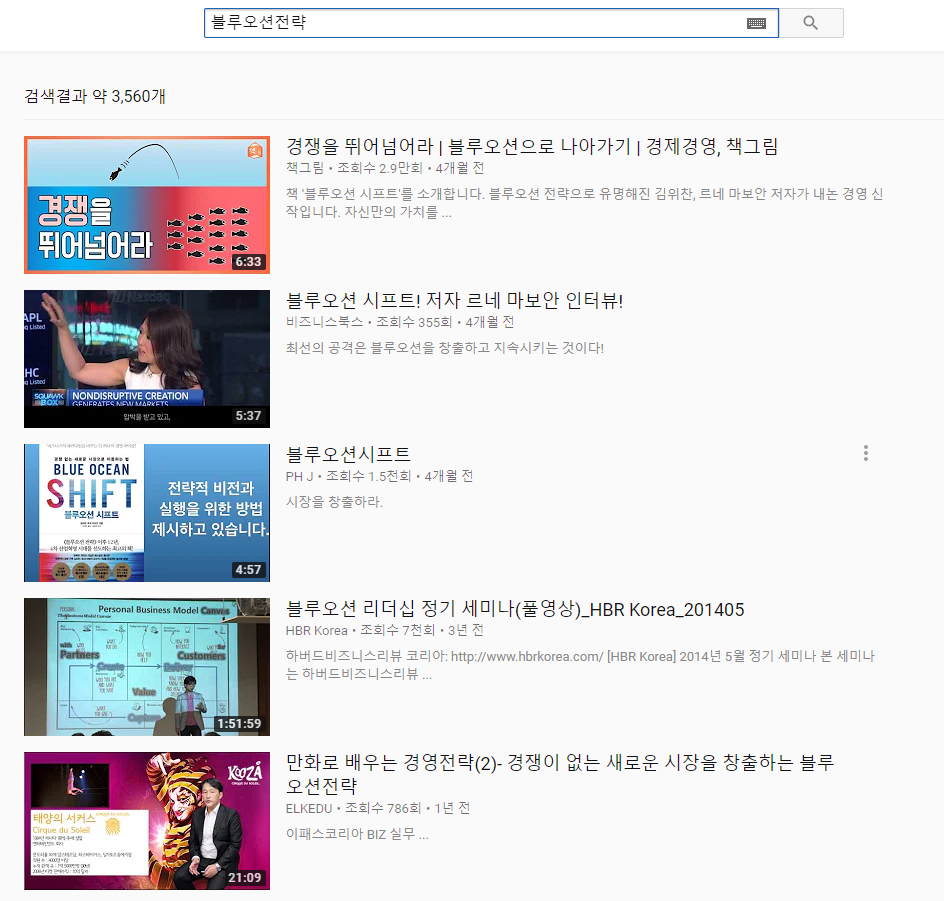This screenshot has height=901, width=944.
Task: Click the magnifying glass search icon
Action: tap(812, 22)
